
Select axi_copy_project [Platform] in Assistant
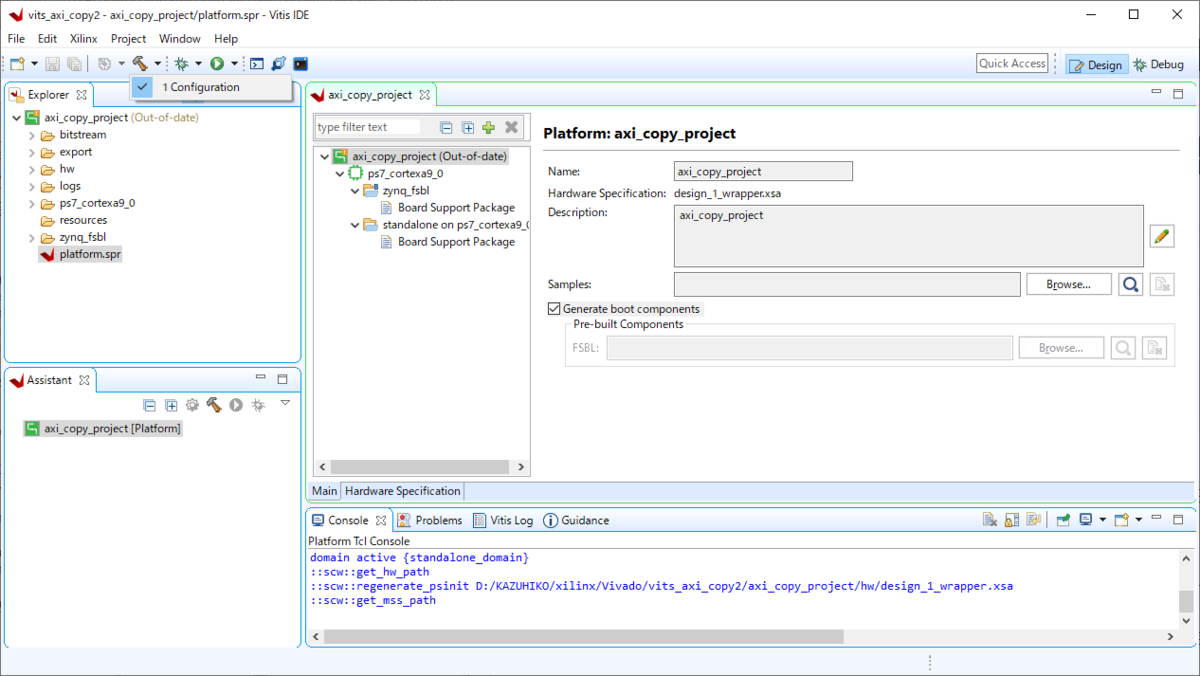click(x=103, y=428)
